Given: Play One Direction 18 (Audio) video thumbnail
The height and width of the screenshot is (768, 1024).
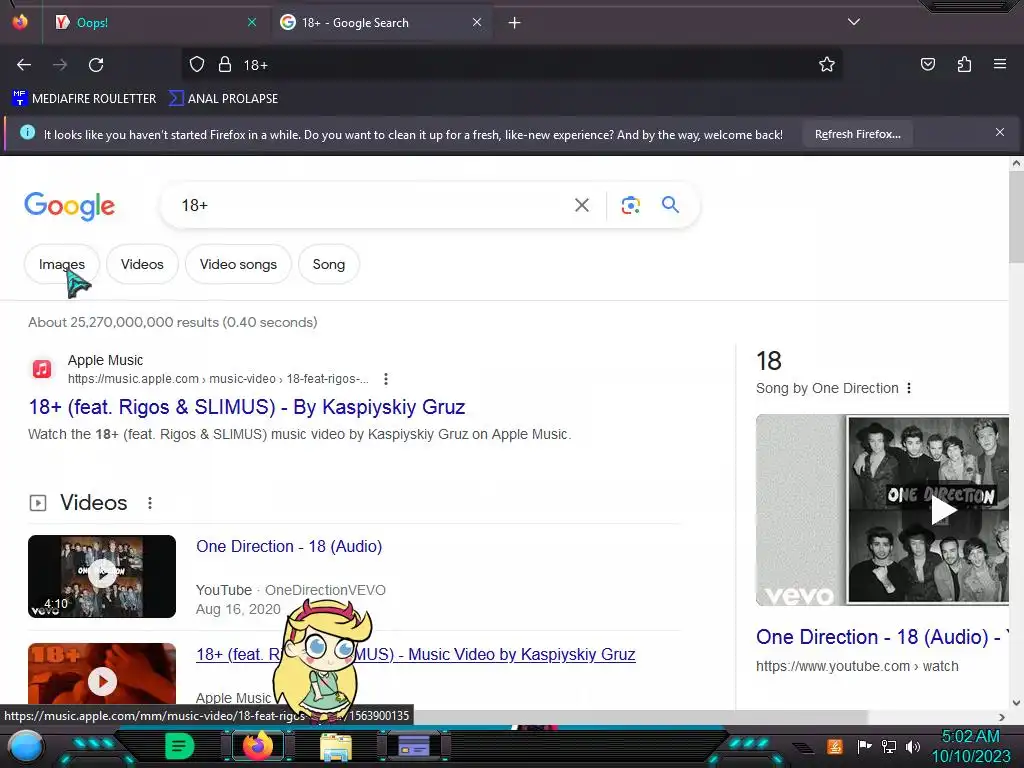Looking at the screenshot, I should coord(102,576).
